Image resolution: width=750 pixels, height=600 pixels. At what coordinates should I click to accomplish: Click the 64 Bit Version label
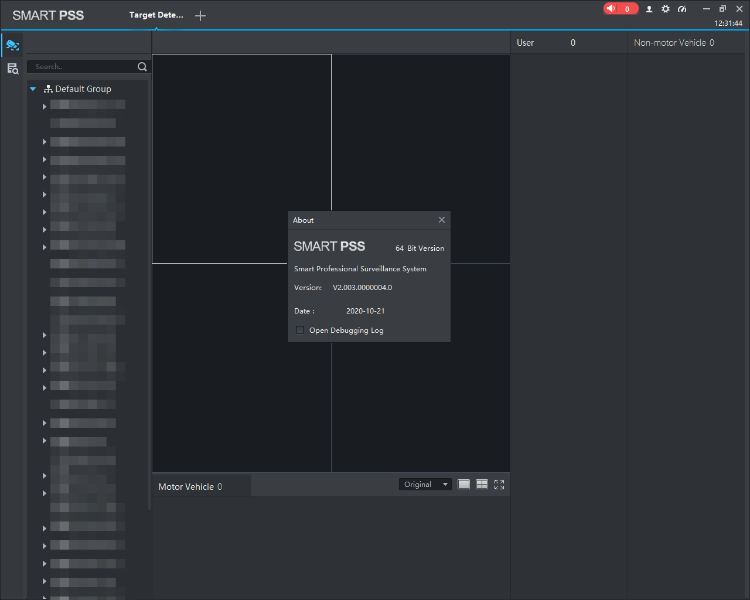coord(419,248)
